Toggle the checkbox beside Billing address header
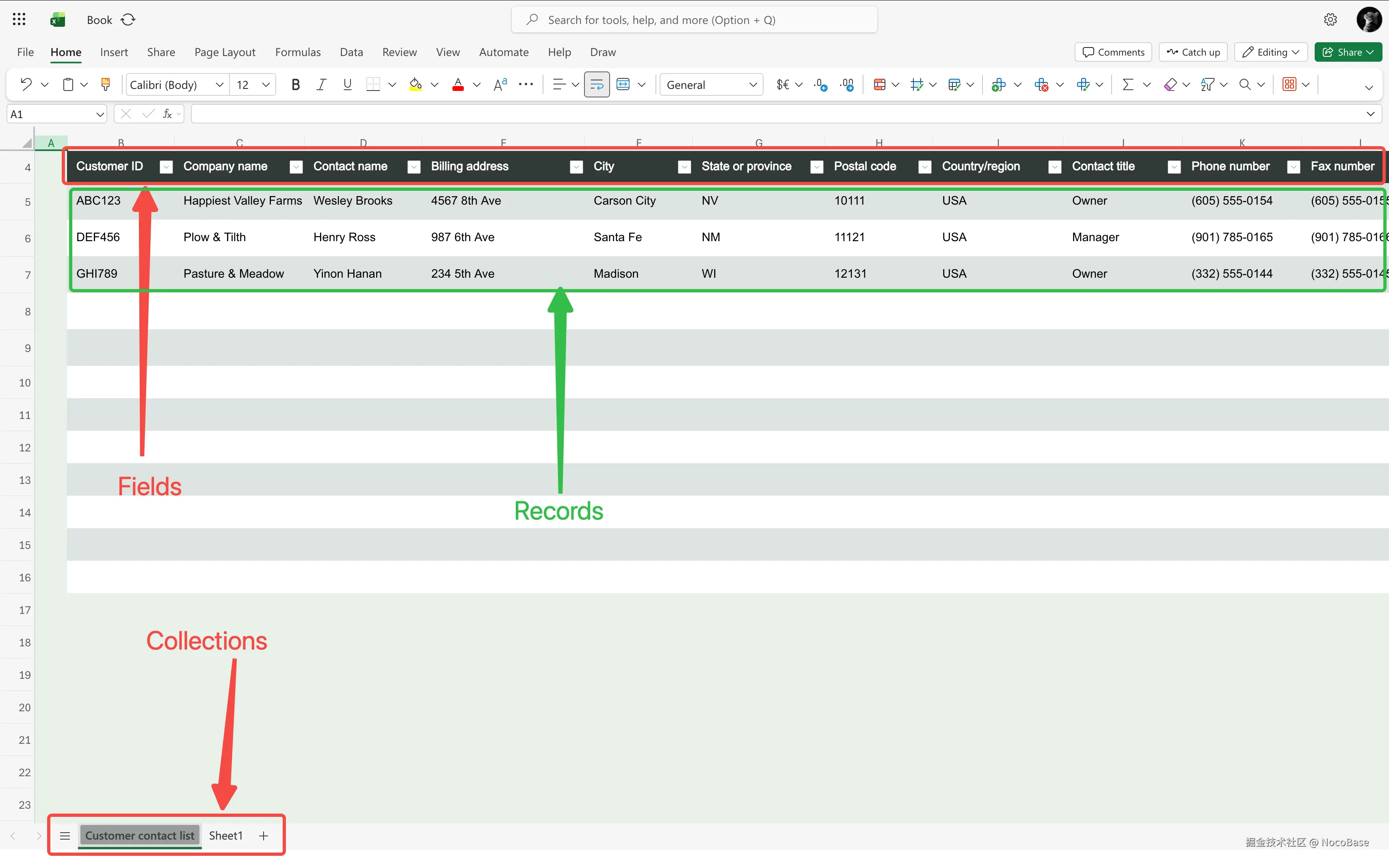Screen dimensions: 1389x868 click(413, 166)
